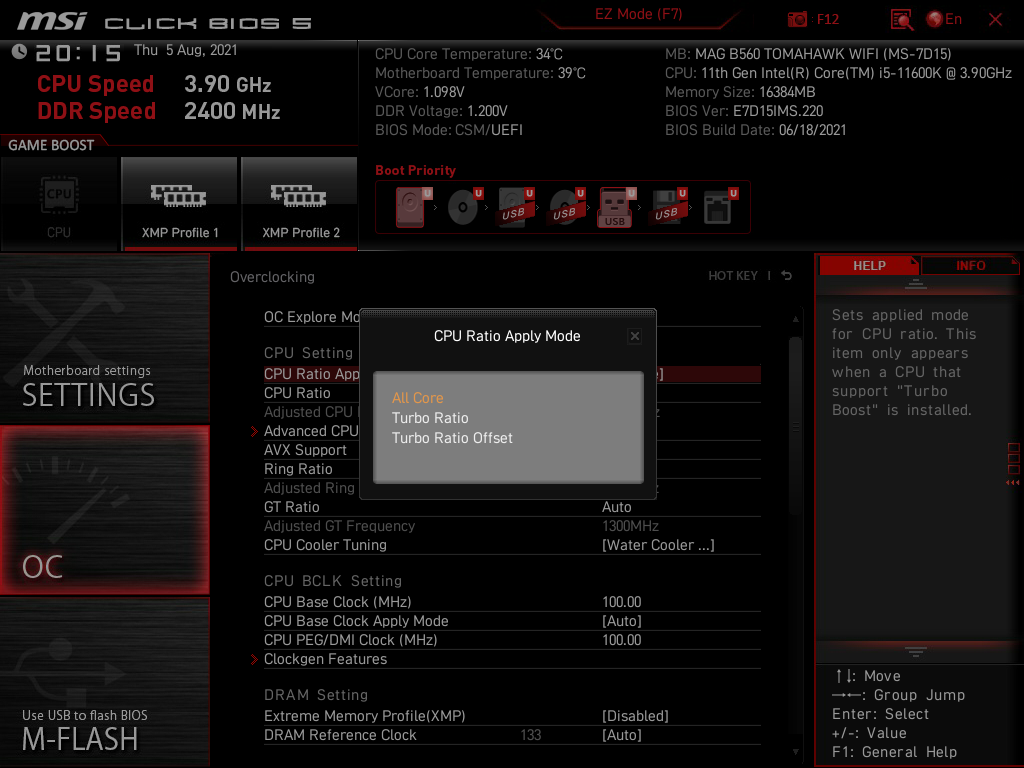Close the CPU Ratio Apply Mode dialog
The image size is (1024, 768).
(634, 336)
